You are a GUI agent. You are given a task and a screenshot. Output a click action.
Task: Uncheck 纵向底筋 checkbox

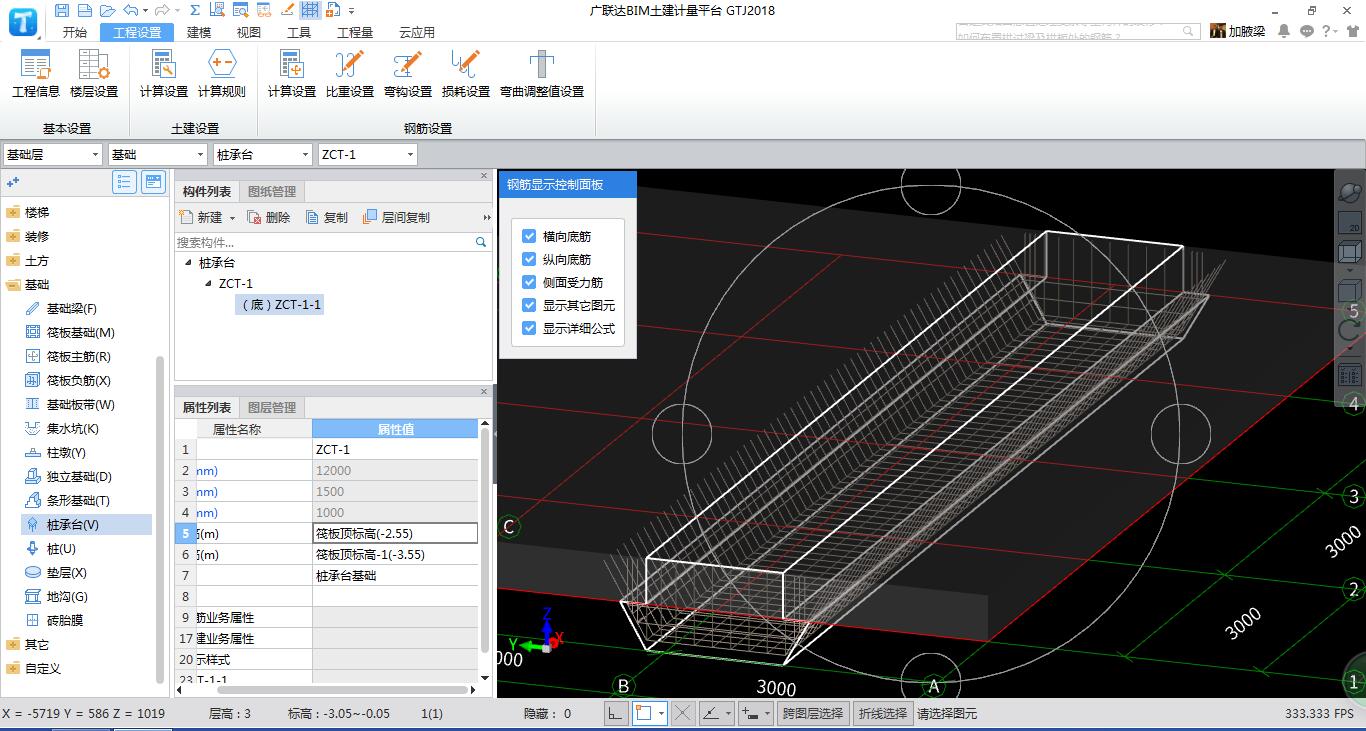529,259
